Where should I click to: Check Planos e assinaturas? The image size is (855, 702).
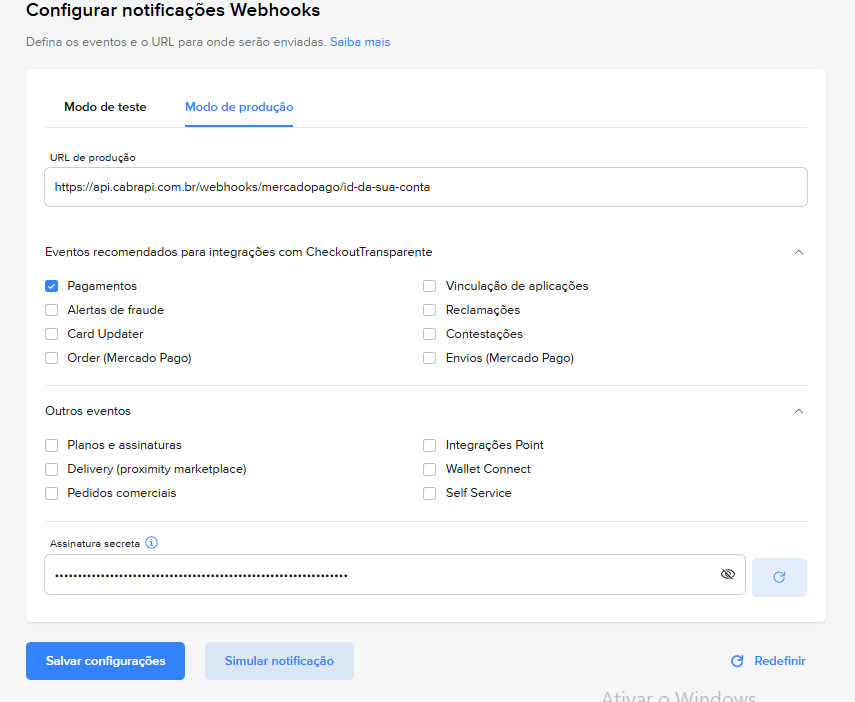[52, 446]
